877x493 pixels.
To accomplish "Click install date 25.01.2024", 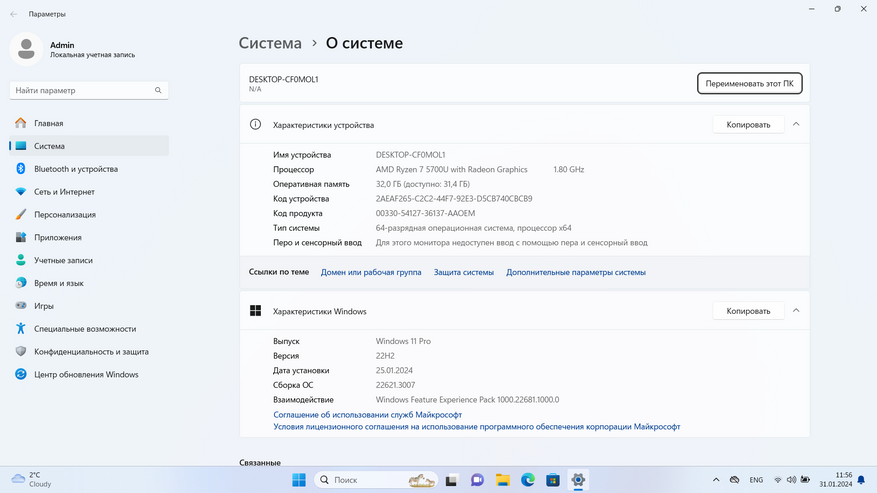I will pyautogui.click(x=394, y=370).
